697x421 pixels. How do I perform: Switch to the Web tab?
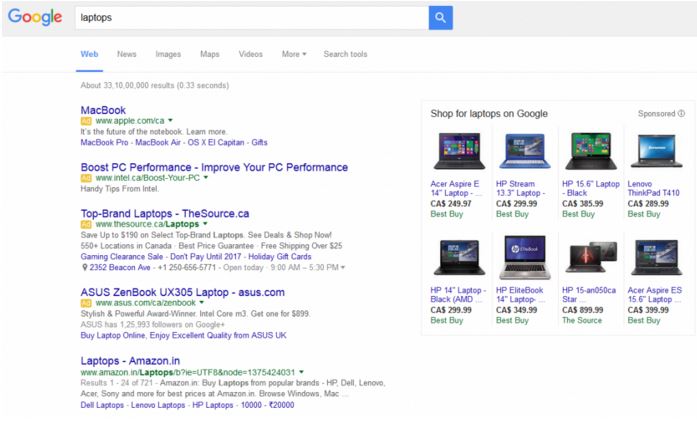(x=89, y=54)
